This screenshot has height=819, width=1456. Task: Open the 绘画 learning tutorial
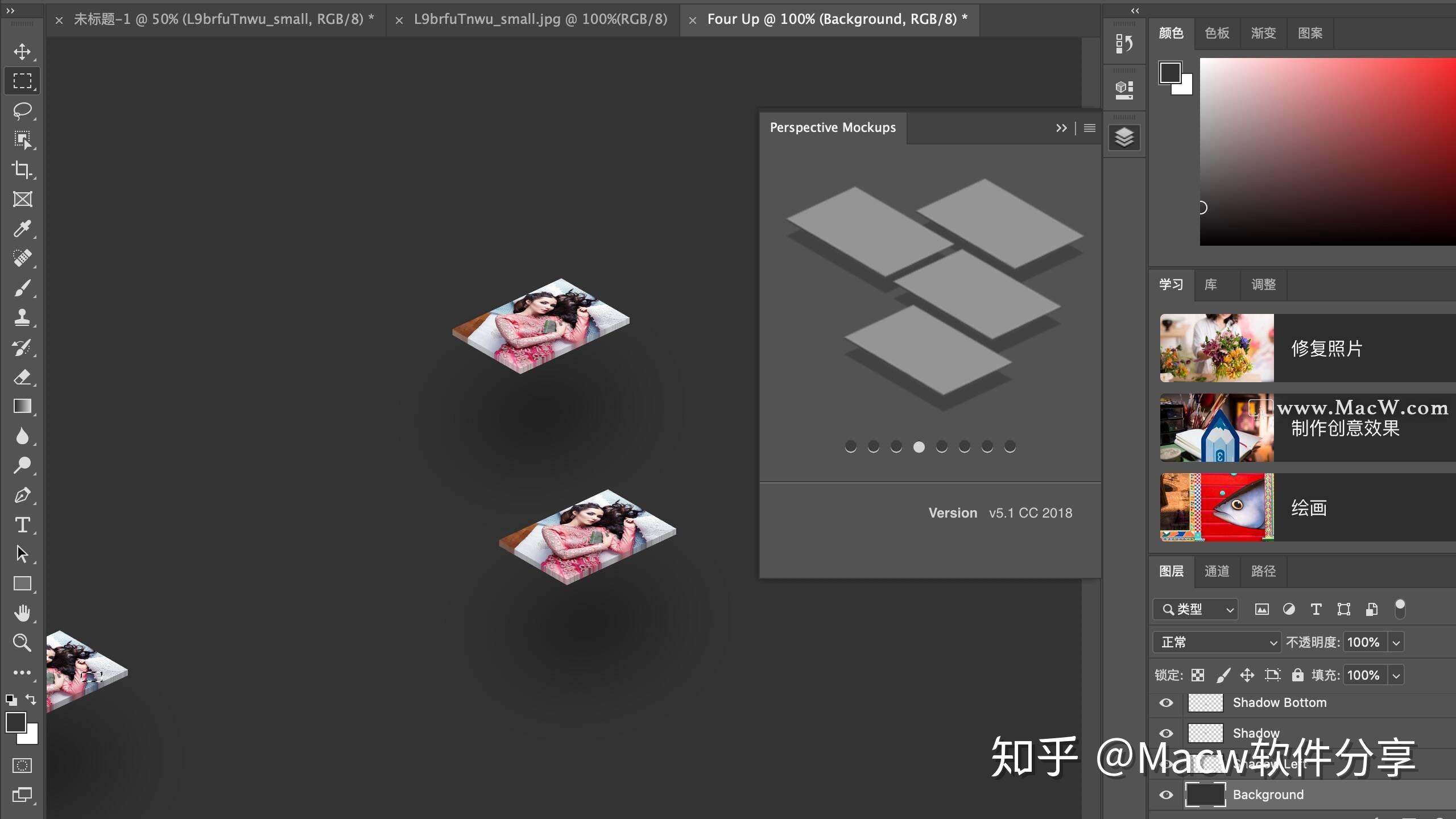[x=1308, y=507]
